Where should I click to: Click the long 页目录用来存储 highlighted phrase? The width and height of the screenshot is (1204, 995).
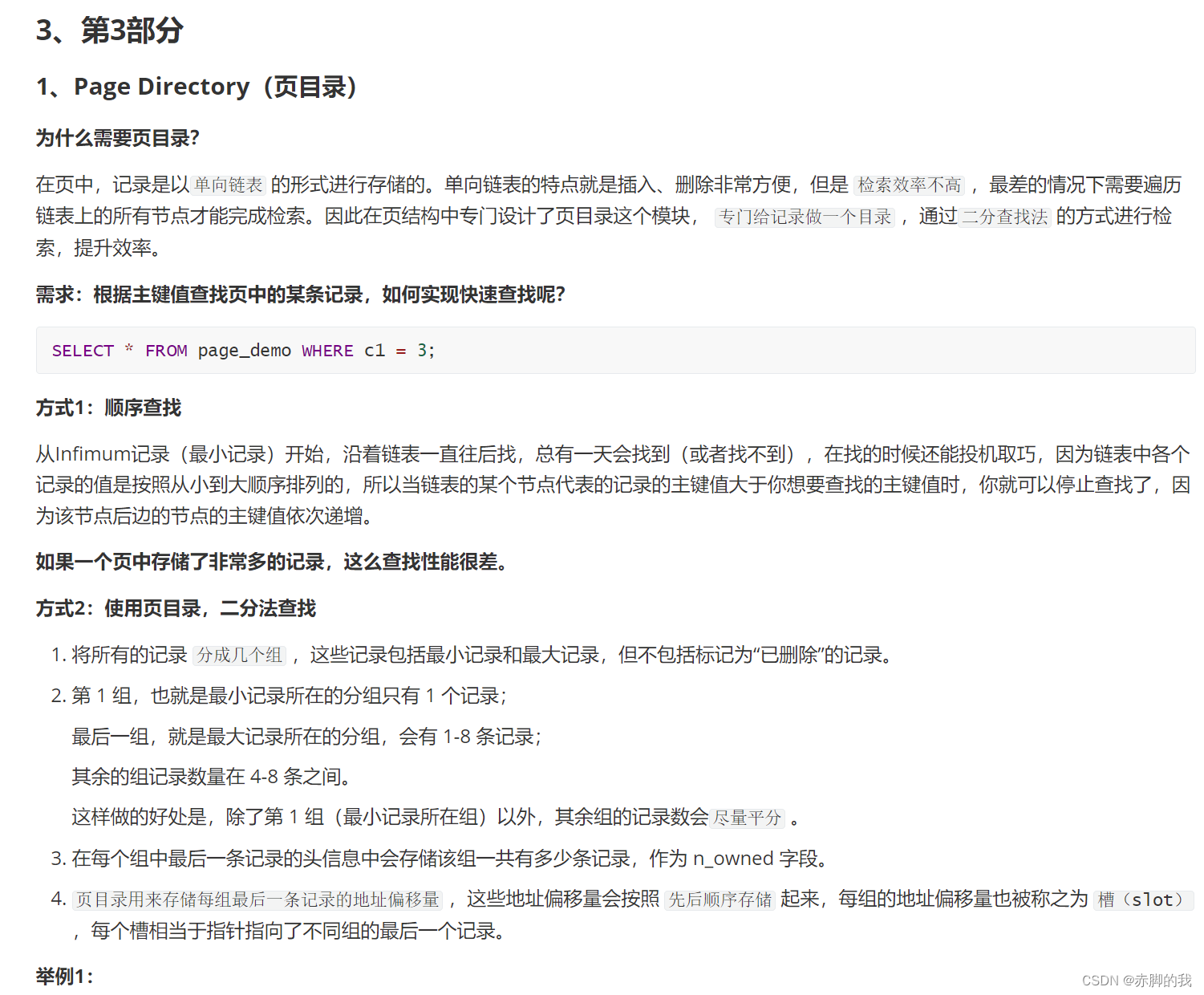[256, 900]
